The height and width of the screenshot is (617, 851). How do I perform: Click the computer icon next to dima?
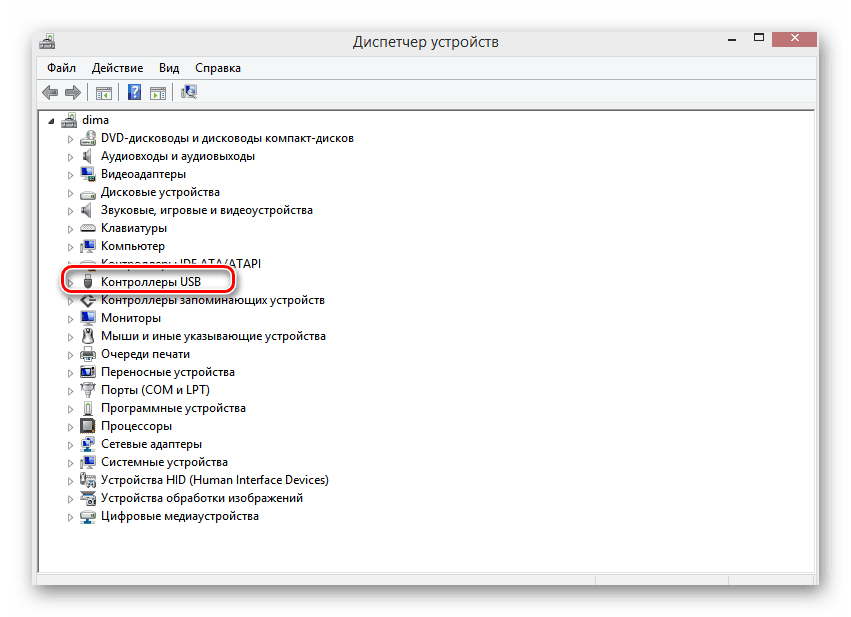(69, 120)
